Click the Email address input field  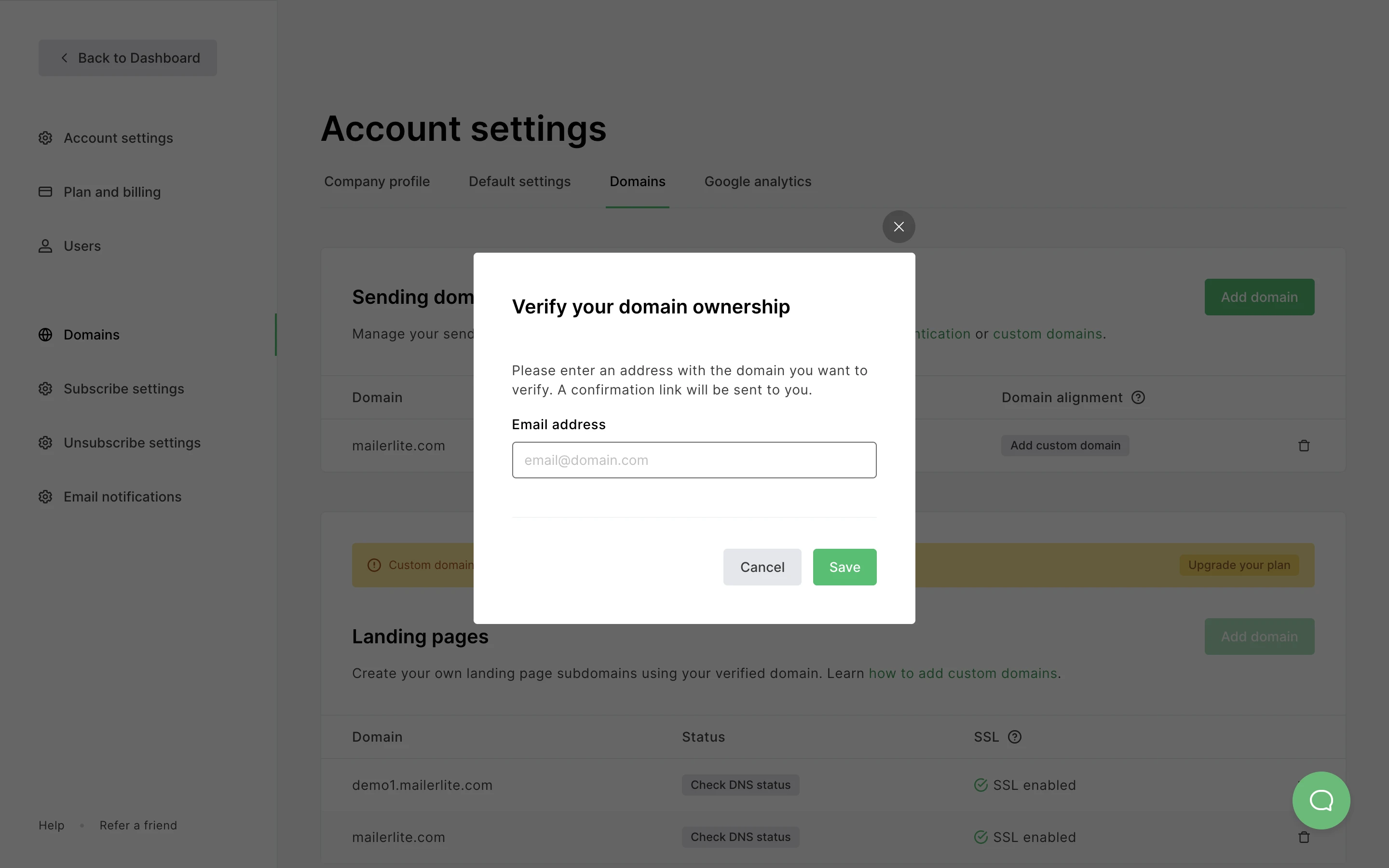tap(694, 460)
